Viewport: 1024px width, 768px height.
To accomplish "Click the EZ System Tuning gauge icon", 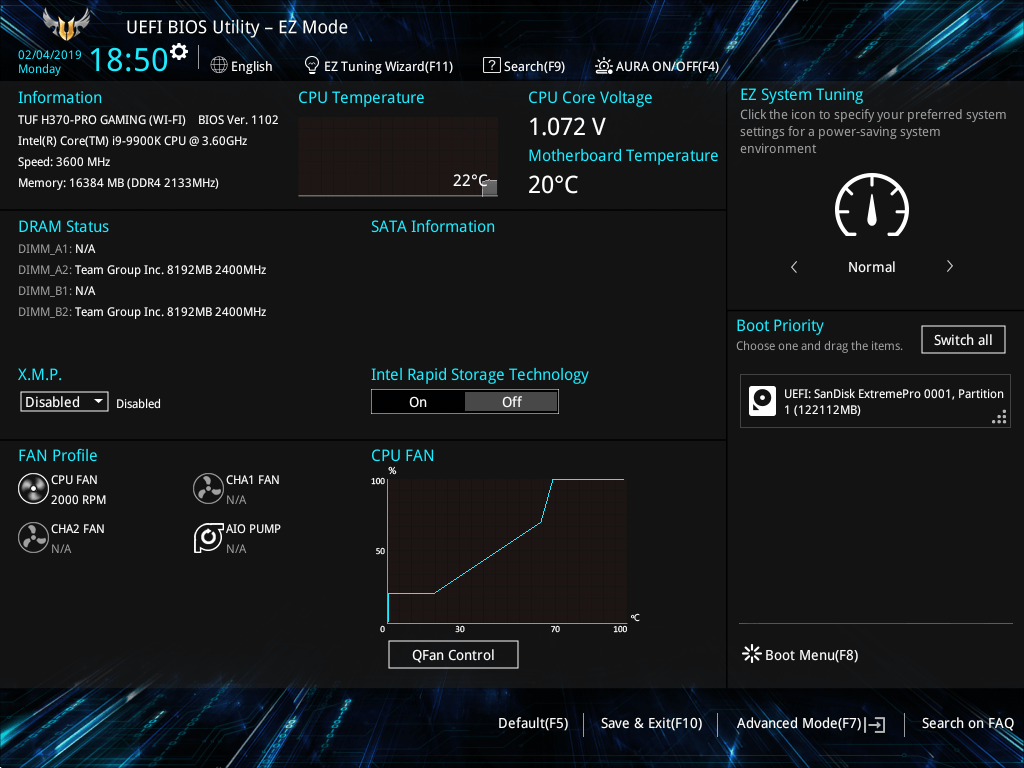I will click(x=871, y=205).
